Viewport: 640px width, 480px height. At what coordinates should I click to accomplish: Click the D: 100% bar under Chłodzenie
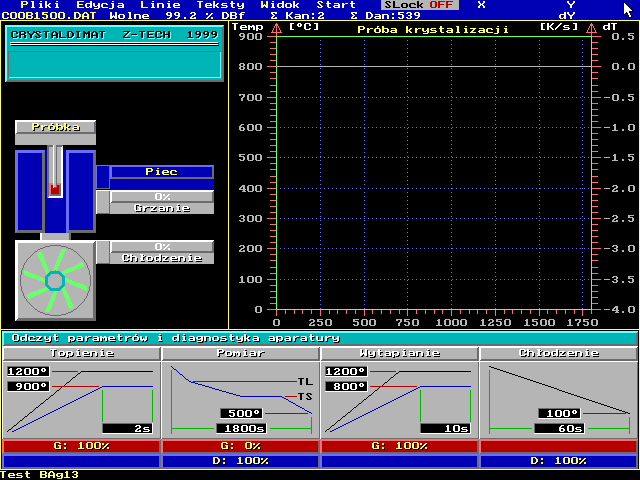point(558,461)
